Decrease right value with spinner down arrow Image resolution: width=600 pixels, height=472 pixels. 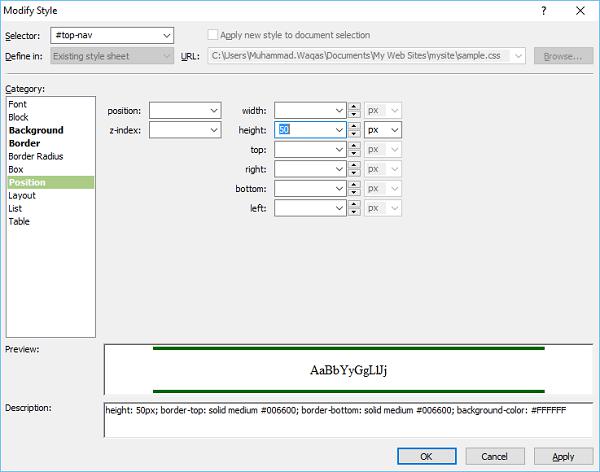pos(354,173)
